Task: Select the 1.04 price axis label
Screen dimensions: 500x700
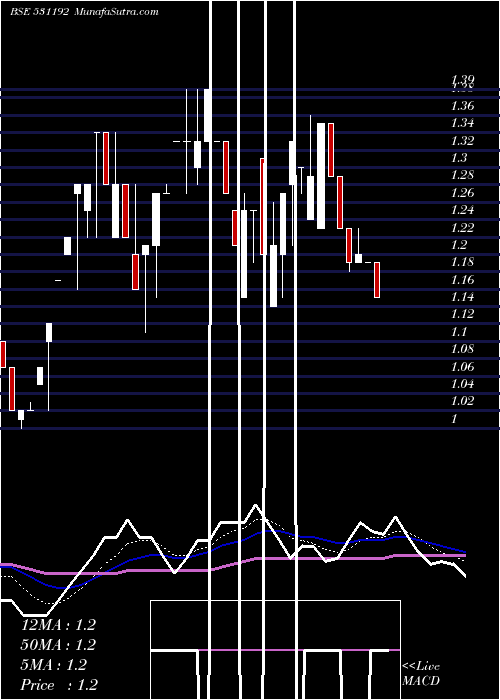Action: [462, 384]
